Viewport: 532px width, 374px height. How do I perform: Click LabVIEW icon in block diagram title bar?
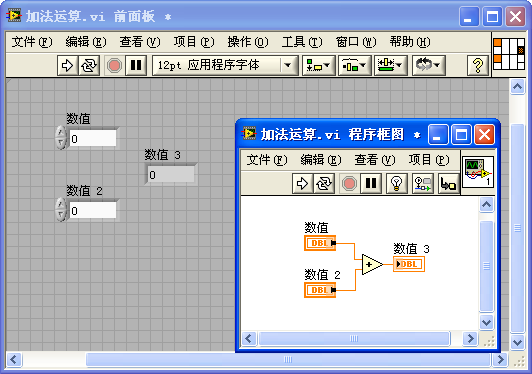(x=249, y=134)
